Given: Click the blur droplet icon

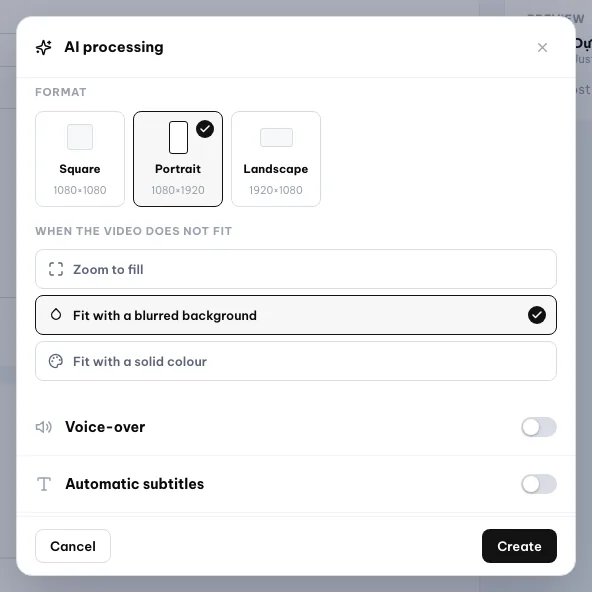Looking at the screenshot, I should (56, 314).
